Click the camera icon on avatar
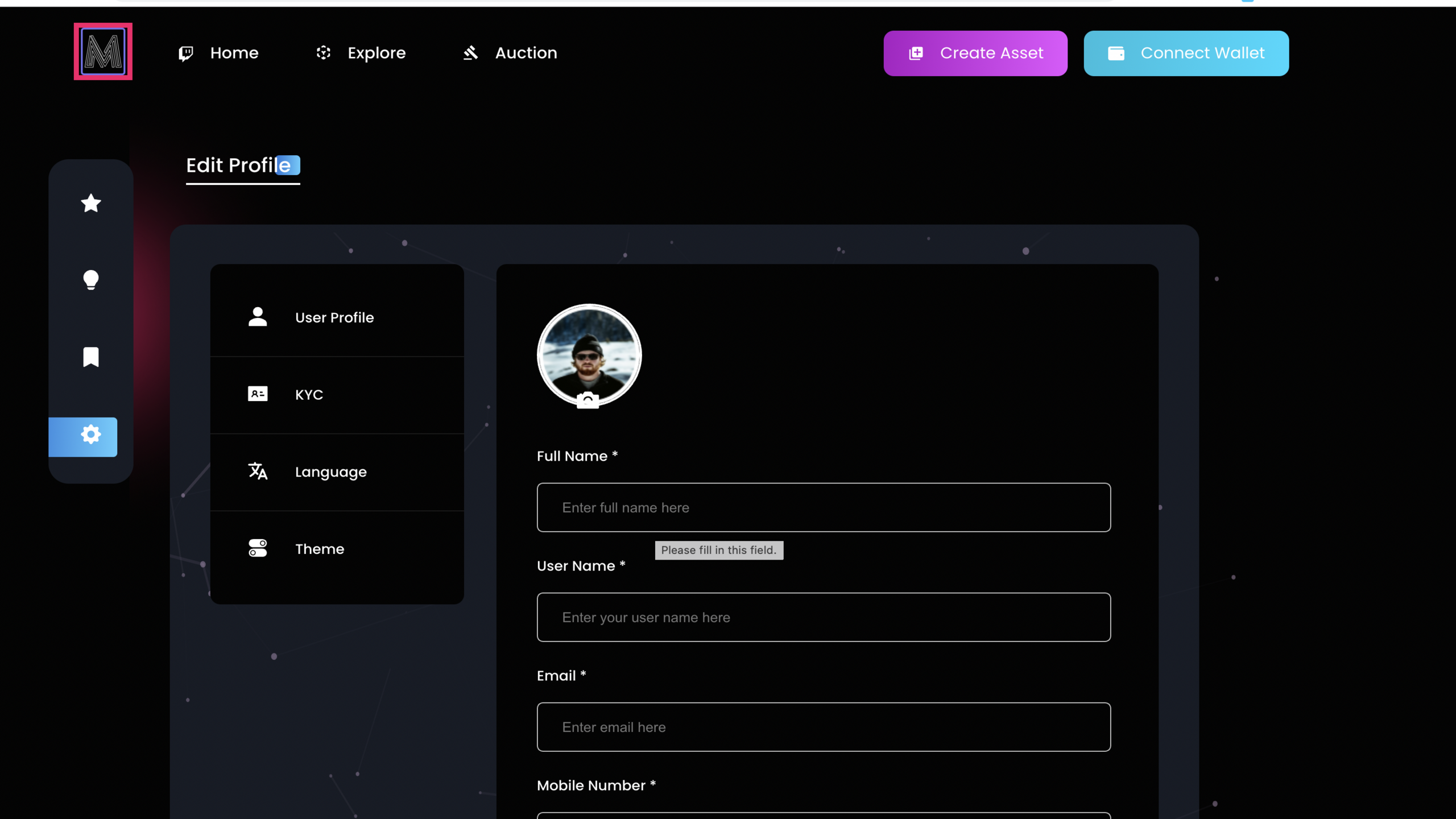Viewport: 1456px width, 819px height. 588,401
